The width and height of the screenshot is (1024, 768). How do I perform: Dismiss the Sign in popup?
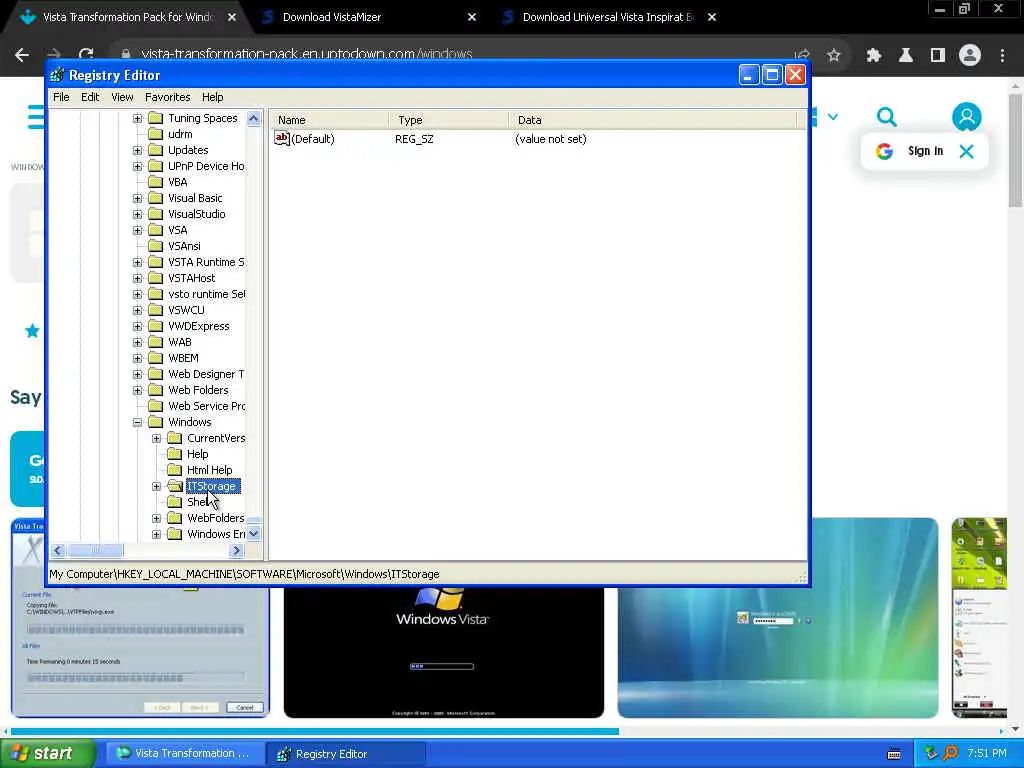point(967,152)
